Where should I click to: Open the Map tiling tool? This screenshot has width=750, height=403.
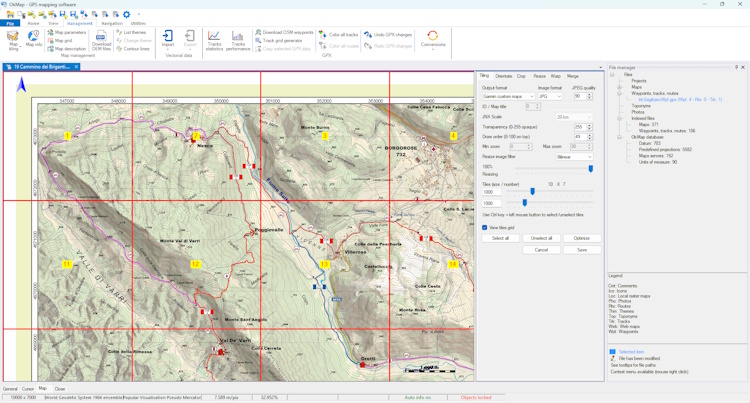click(13, 40)
